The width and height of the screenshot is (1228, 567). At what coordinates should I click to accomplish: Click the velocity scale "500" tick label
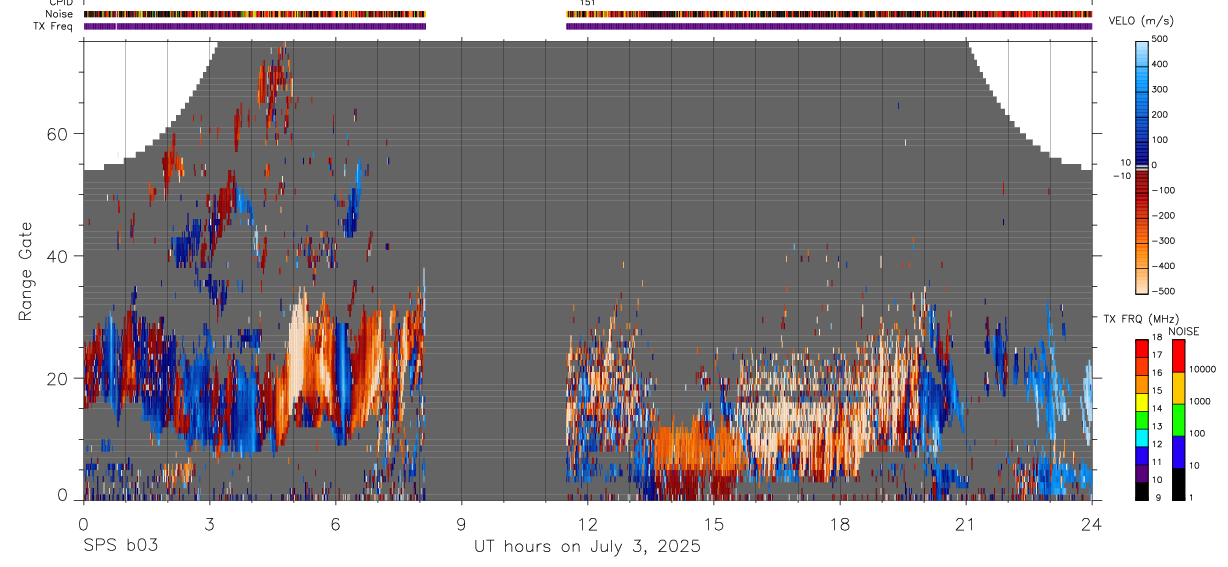click(x=1160, y=39)
